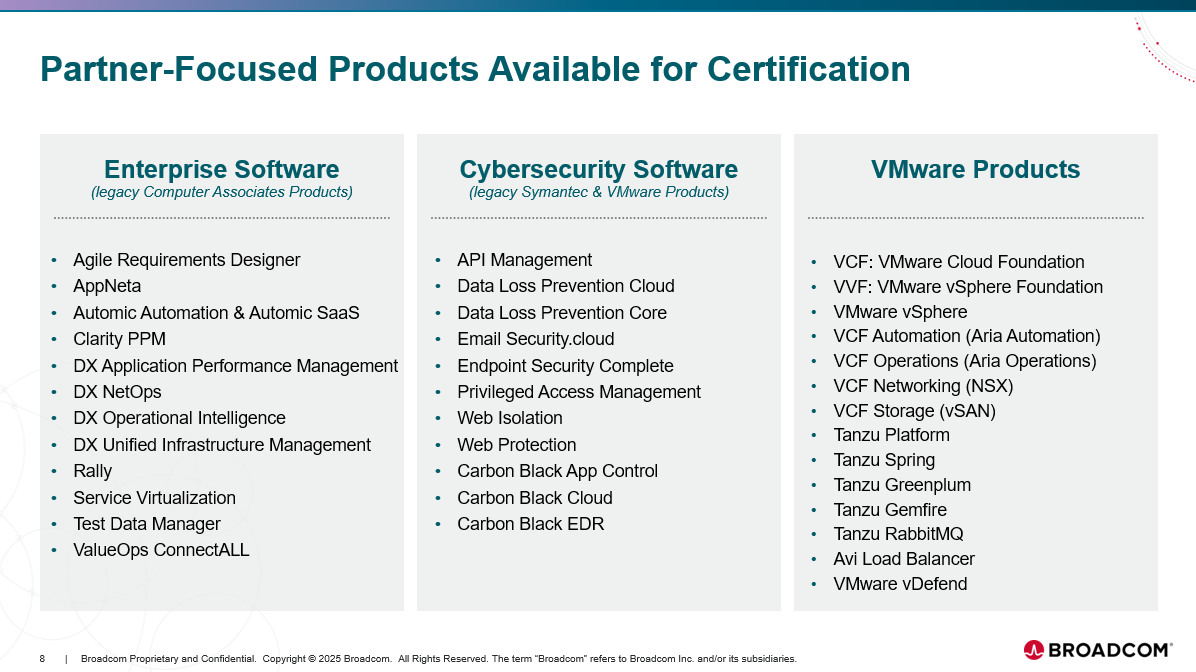This screenshot has height=672, width=1196.
Task: Click 'VCF Automation (Aria Automation)'
Action: [967, 336]
